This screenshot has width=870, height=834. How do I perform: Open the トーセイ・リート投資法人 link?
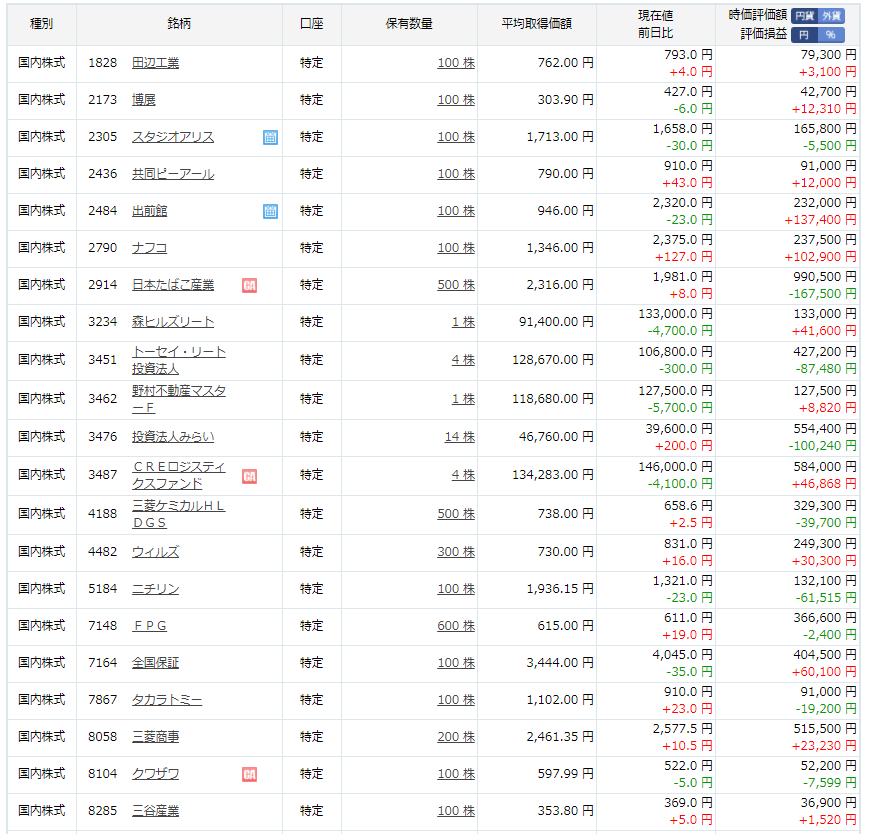(179, 360)
